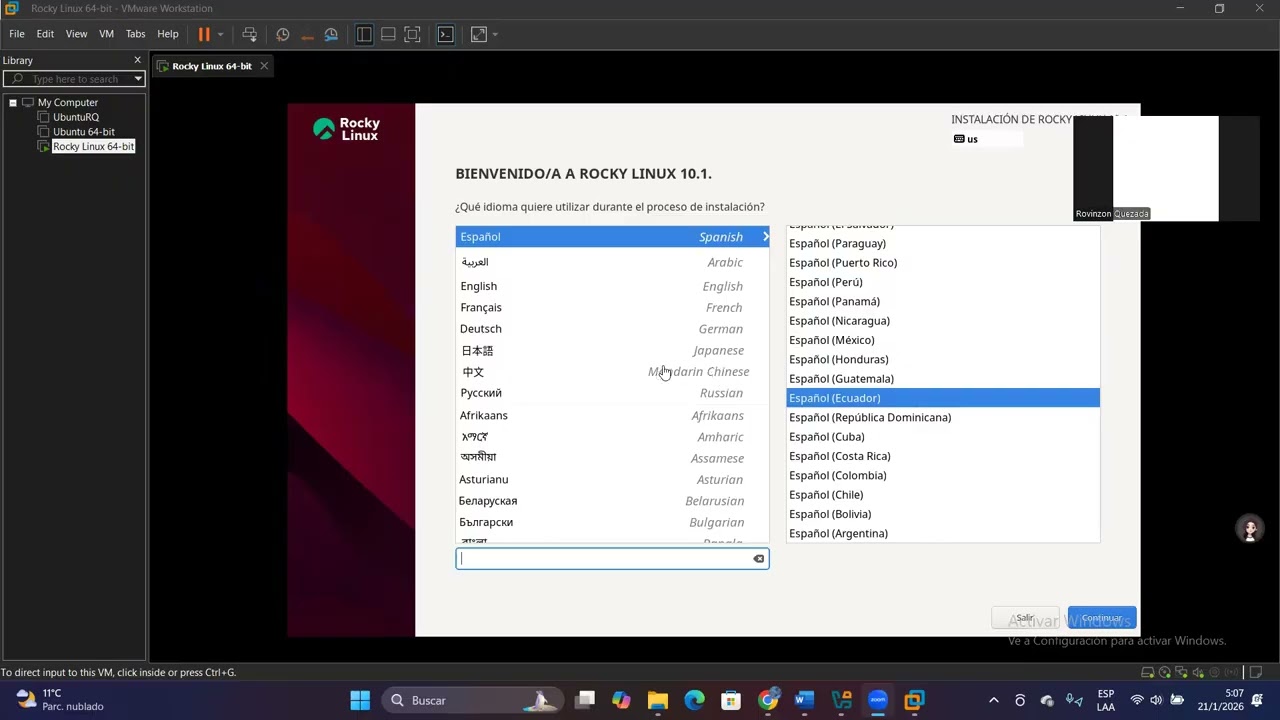Viewport: 1280px width, 720px height.
Task: Click the stretch guest display icon
Action: tap(479, 34)
